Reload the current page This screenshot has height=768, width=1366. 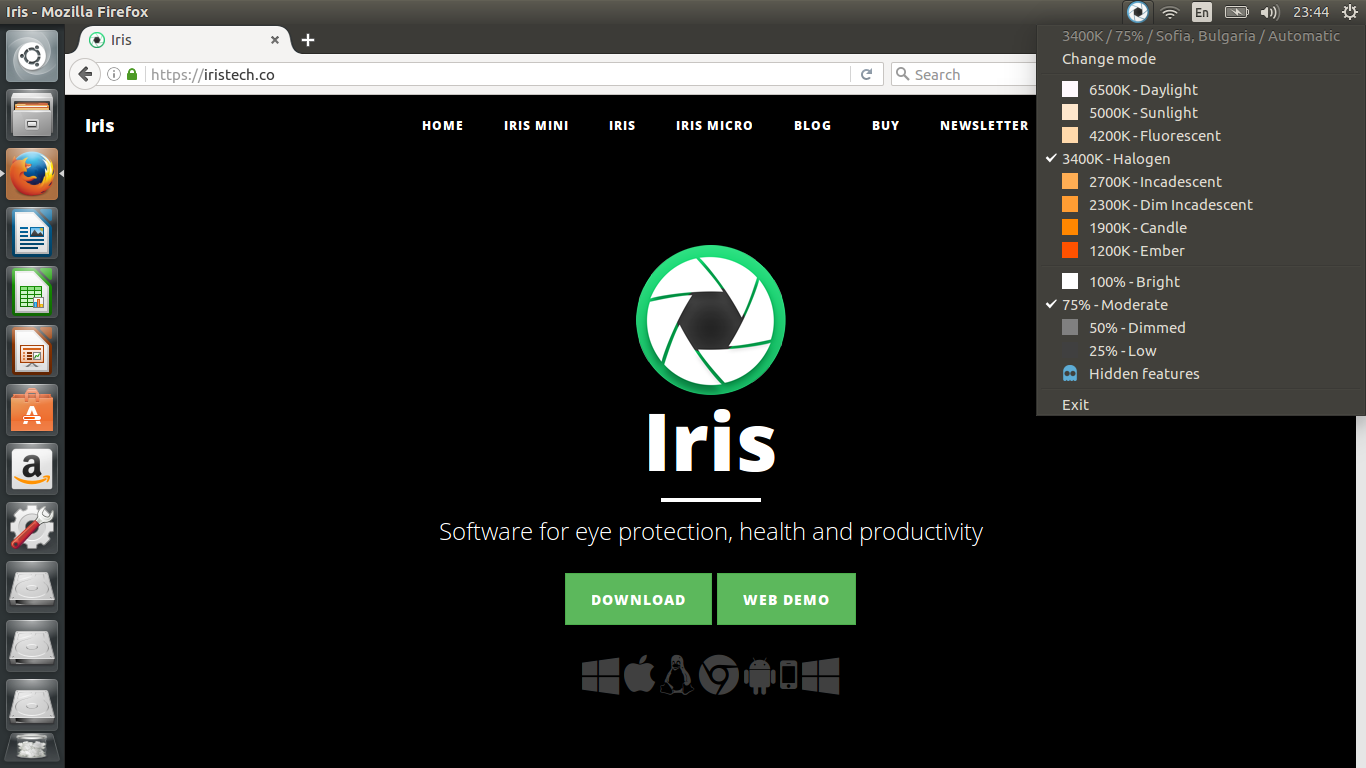coord(866,74)
